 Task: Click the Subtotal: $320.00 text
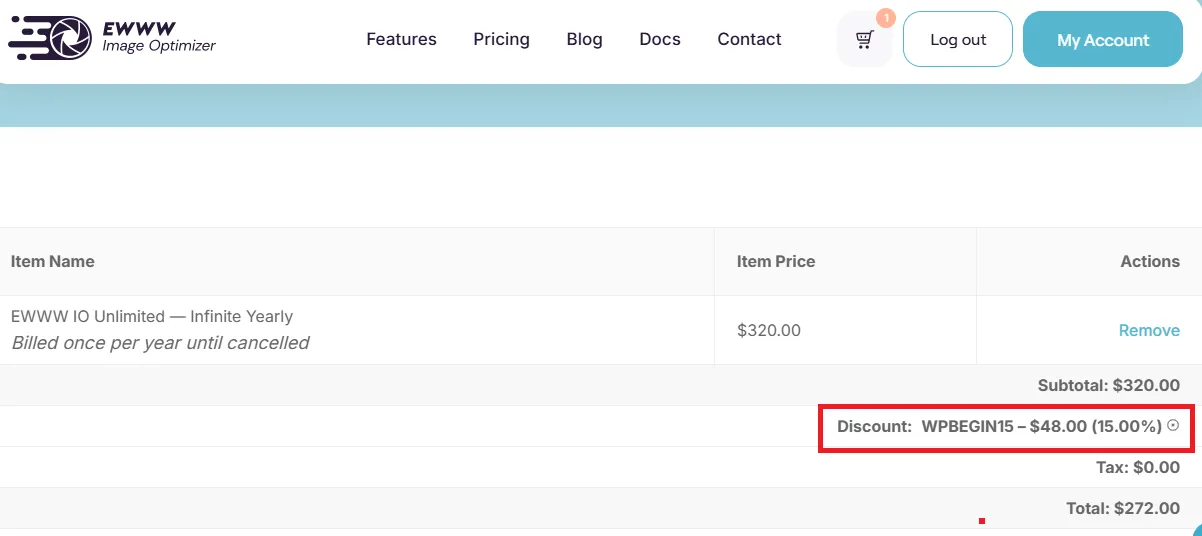coord(1109,385)
